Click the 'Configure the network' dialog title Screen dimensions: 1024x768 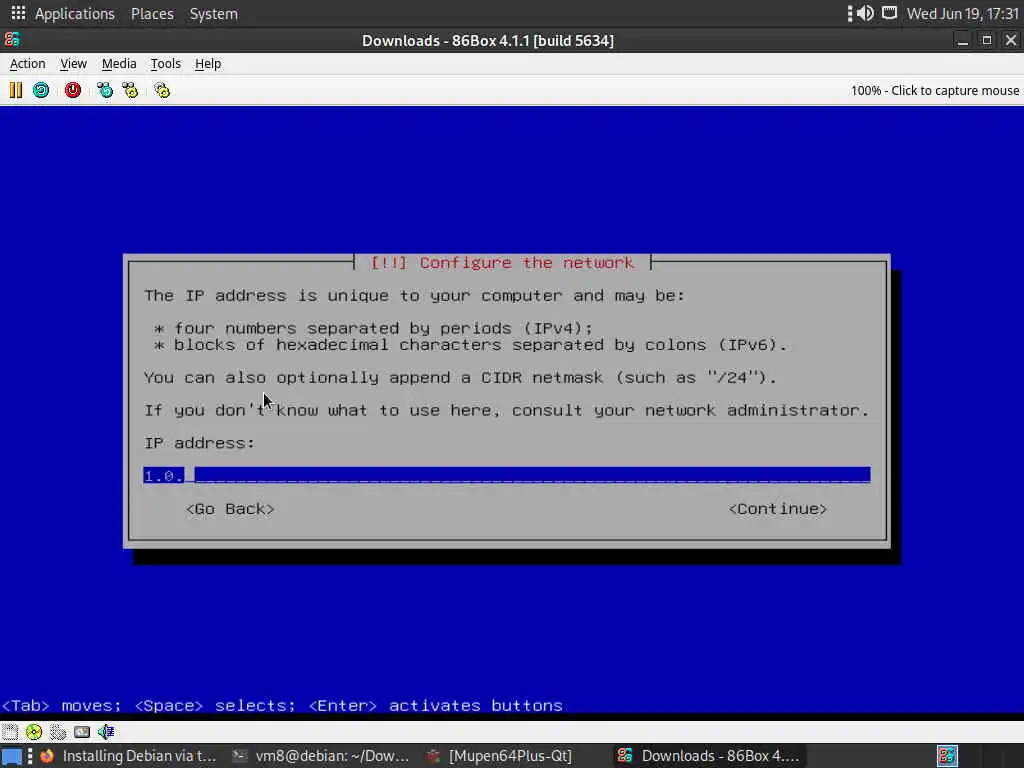(502, 263)
